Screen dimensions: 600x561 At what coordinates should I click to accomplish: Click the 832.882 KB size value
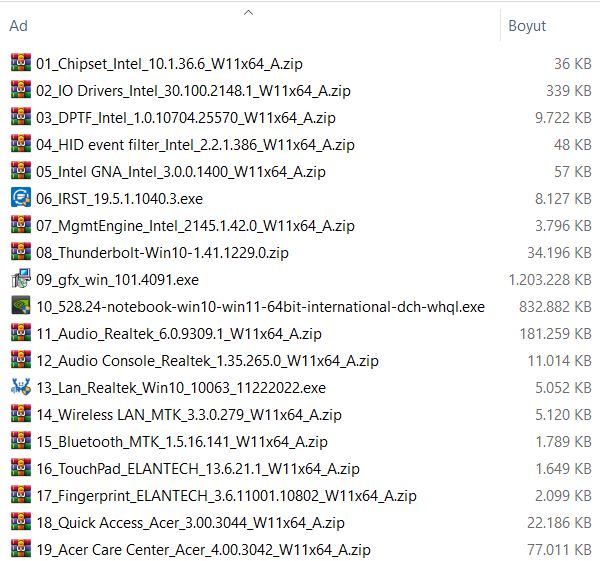click(555, 307)
